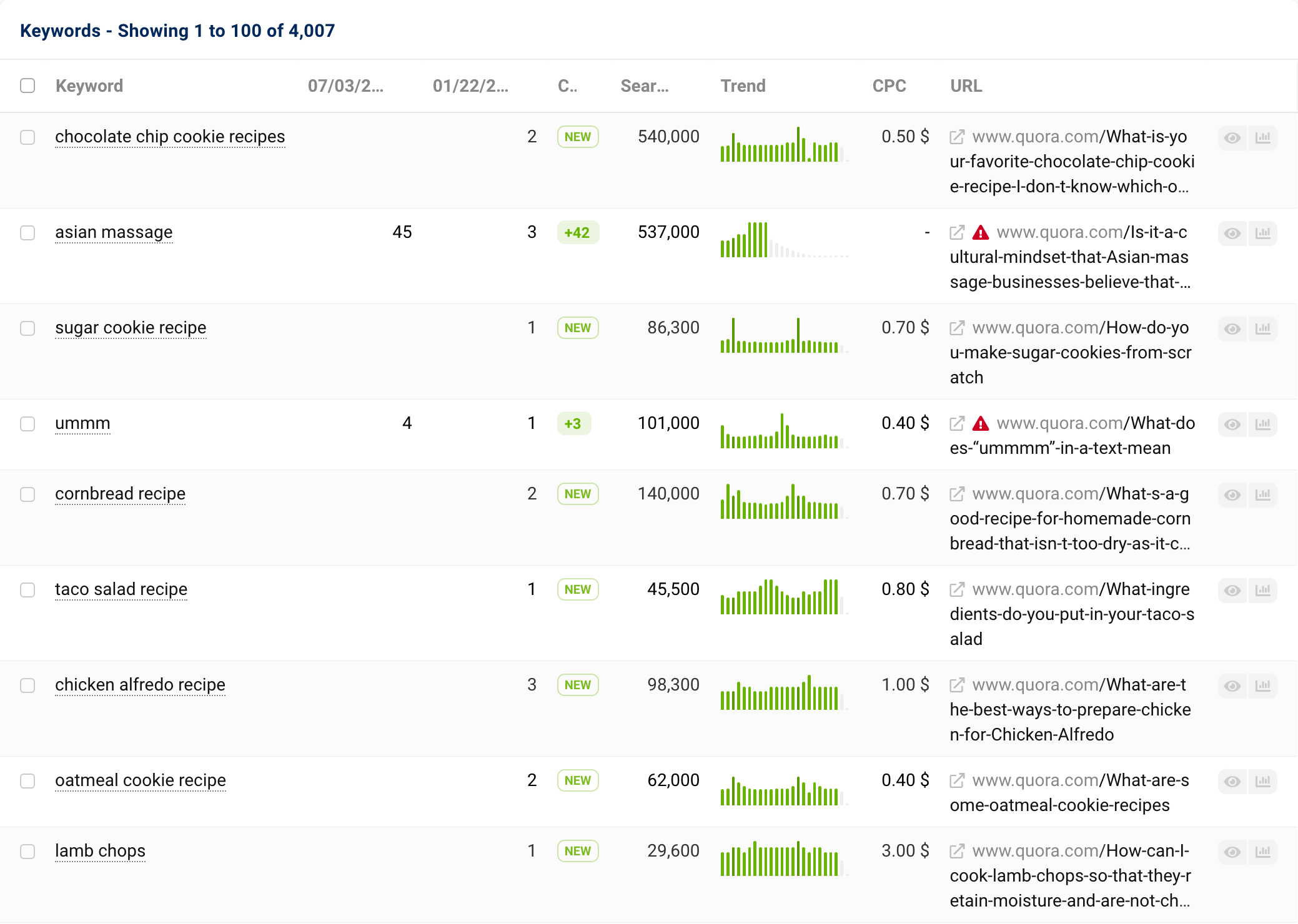Open external link icon in chicken alfredo recipe row
Viewport: 1298px width, 924px height.
coord(957,685)
